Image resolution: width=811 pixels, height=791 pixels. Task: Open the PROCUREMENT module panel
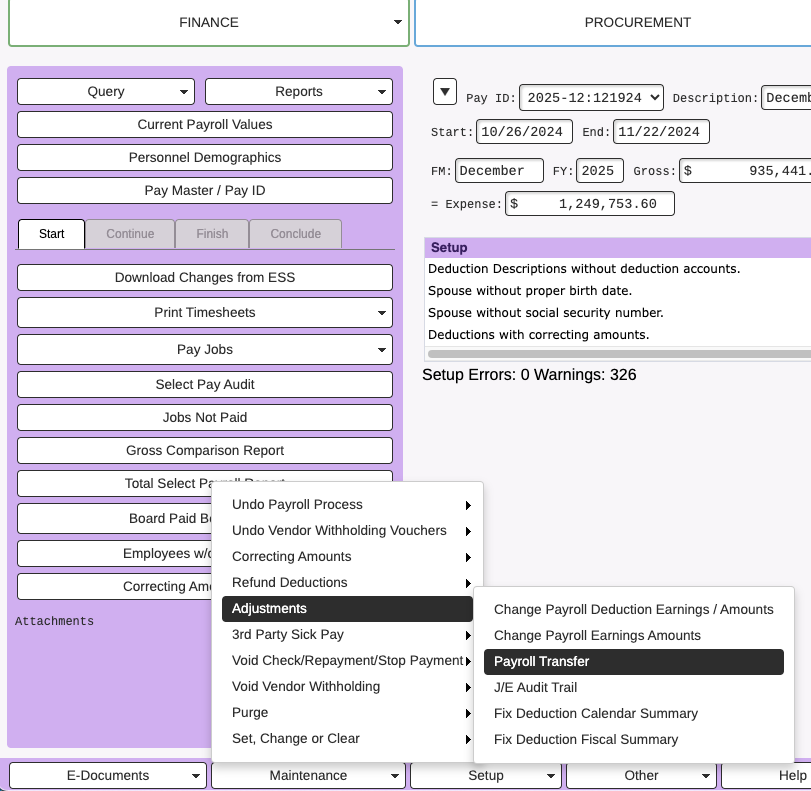pyautogui.click(x=613, y=23)
